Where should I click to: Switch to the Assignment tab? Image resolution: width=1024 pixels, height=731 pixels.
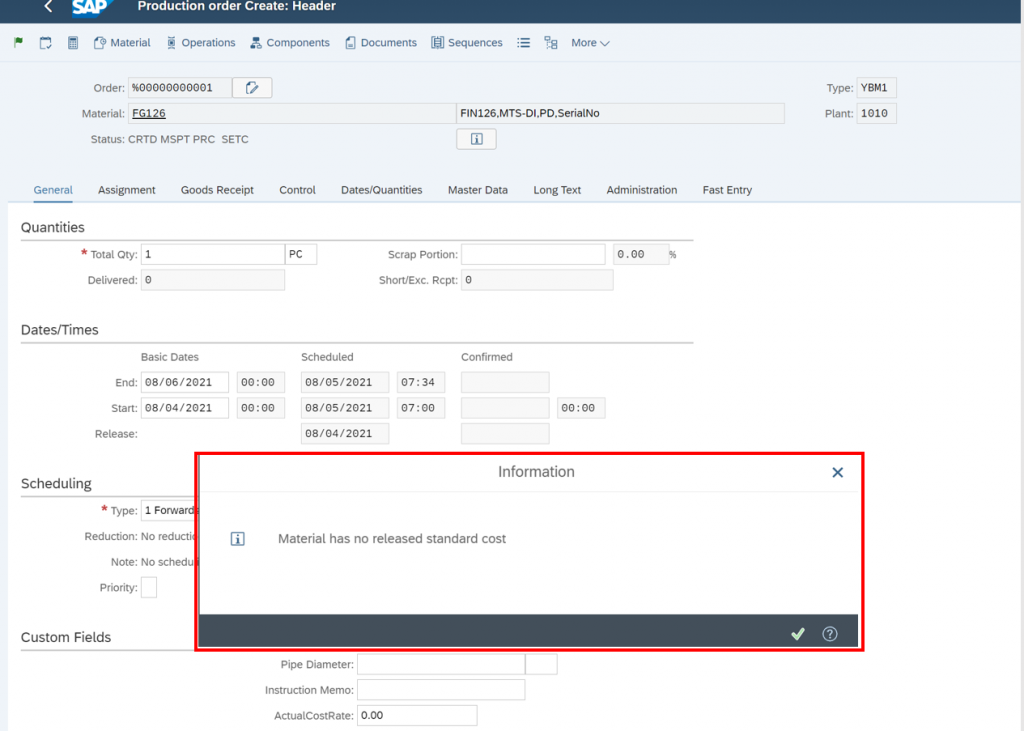[127, 190]
